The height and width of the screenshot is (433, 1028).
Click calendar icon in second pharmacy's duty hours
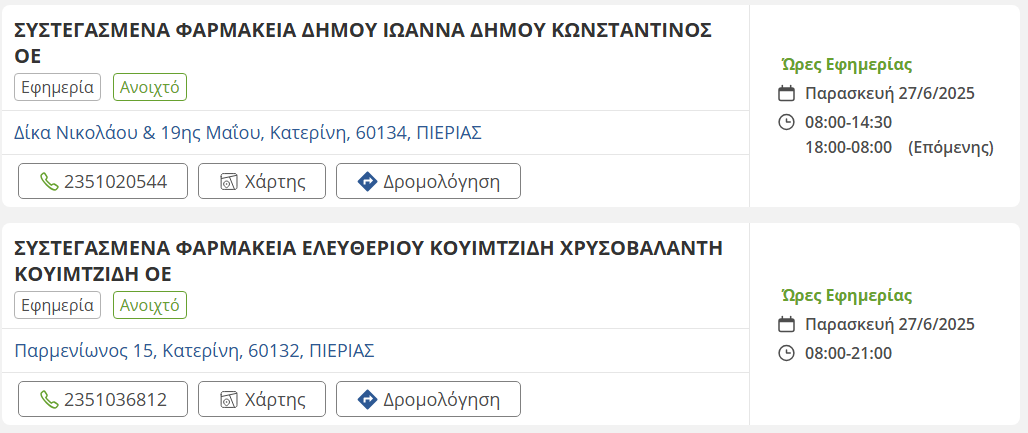pyautogui.click(x=787, y=324)
